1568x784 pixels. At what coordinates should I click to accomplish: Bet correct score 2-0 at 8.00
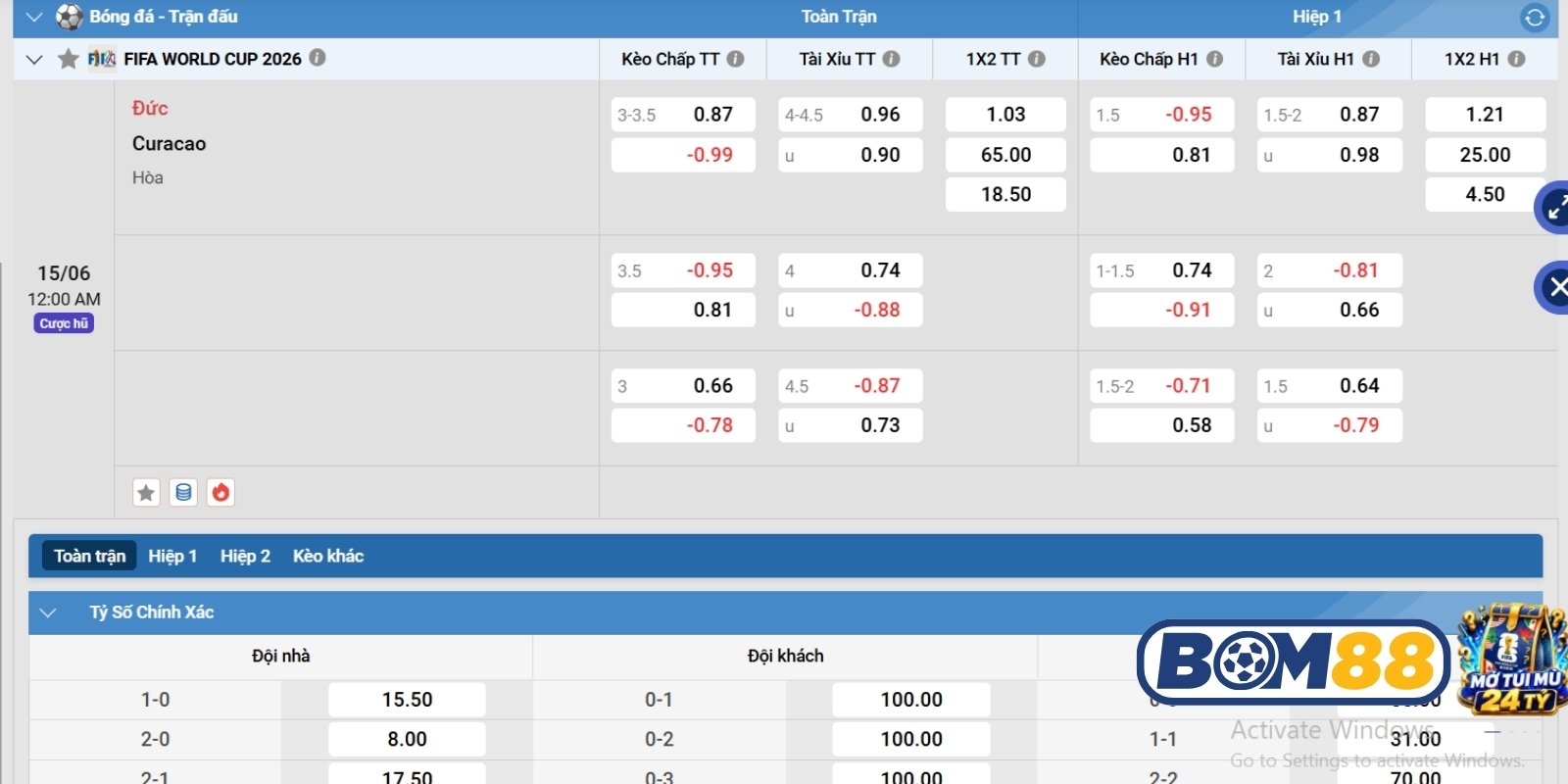pyautogui.click(x=407, y=739)
